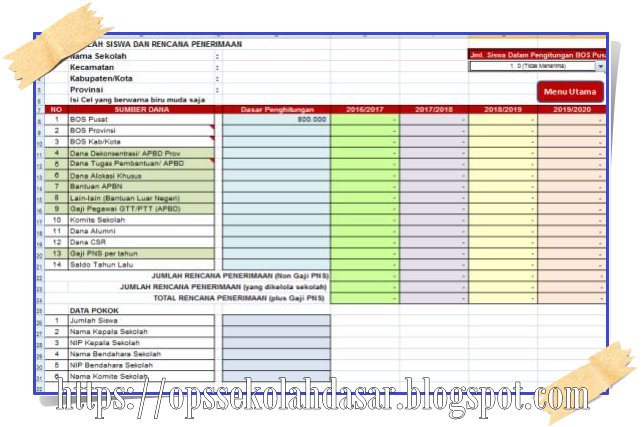Select the 'Nama Bendahara Sekolah' label
The width and height of the screenshot is (642, 427).
(115, 354)
